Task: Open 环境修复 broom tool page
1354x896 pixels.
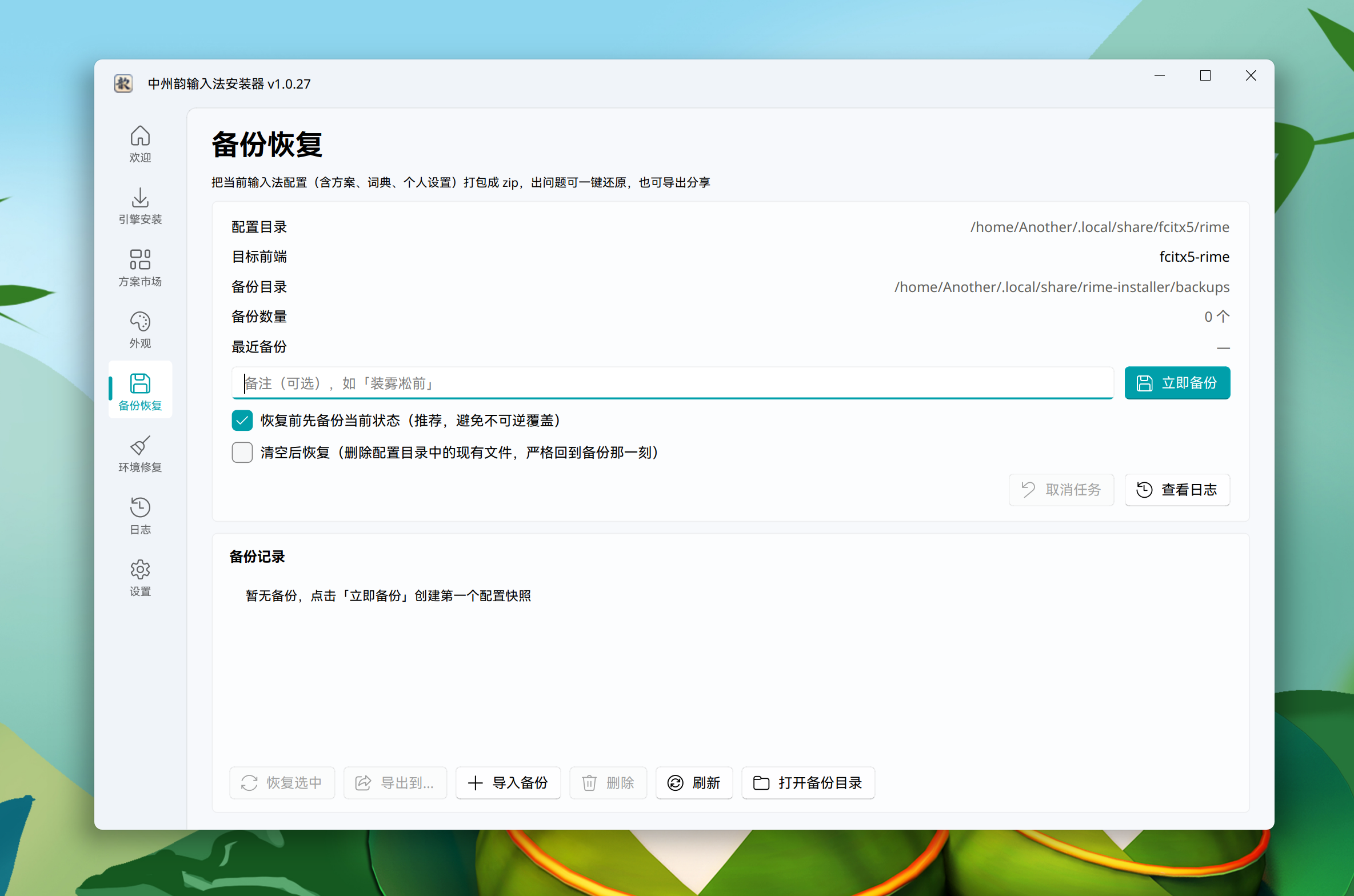Action: [x=140, y=454]
